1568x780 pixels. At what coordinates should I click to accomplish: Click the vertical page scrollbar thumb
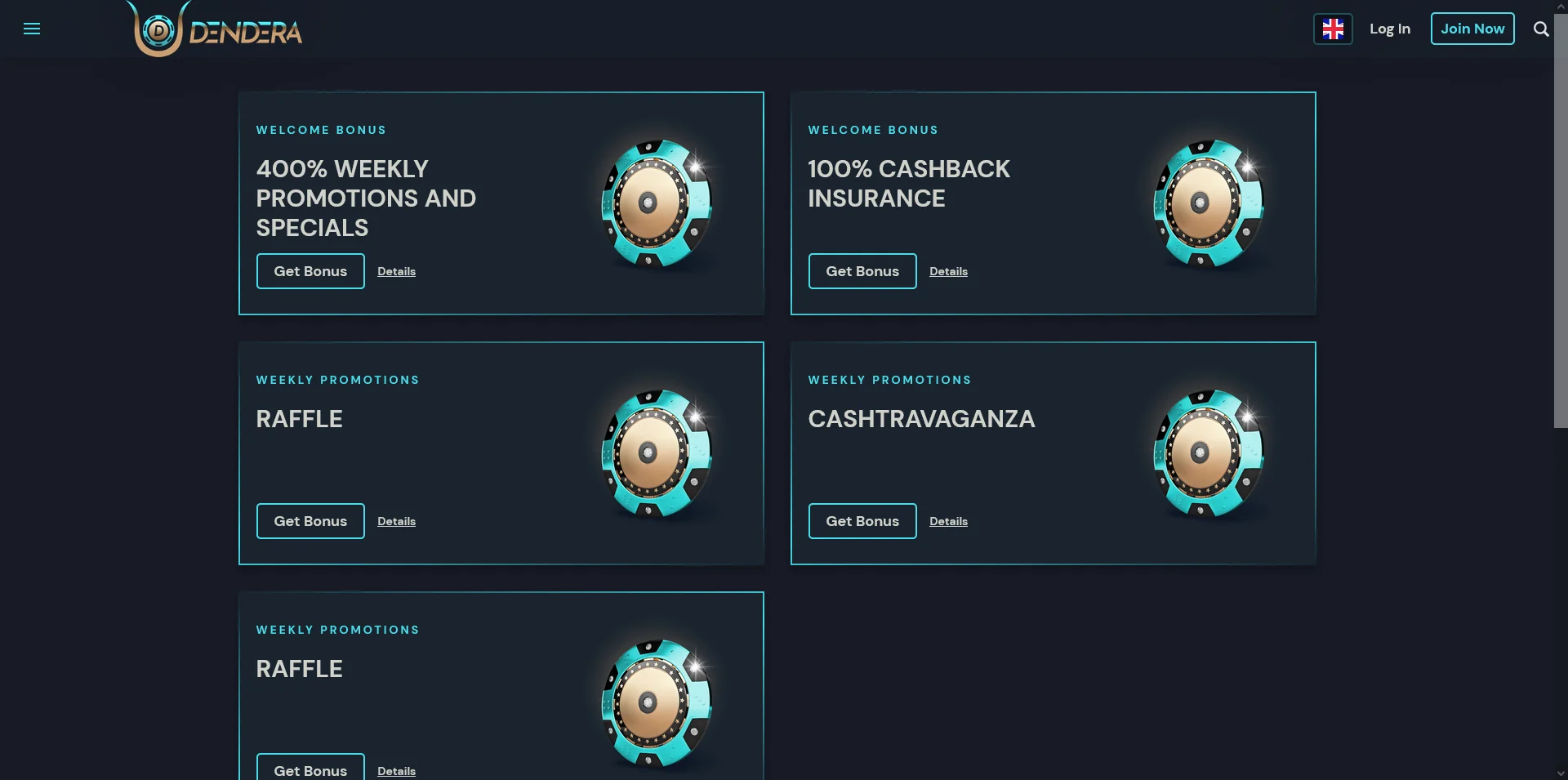point(1560,221)
